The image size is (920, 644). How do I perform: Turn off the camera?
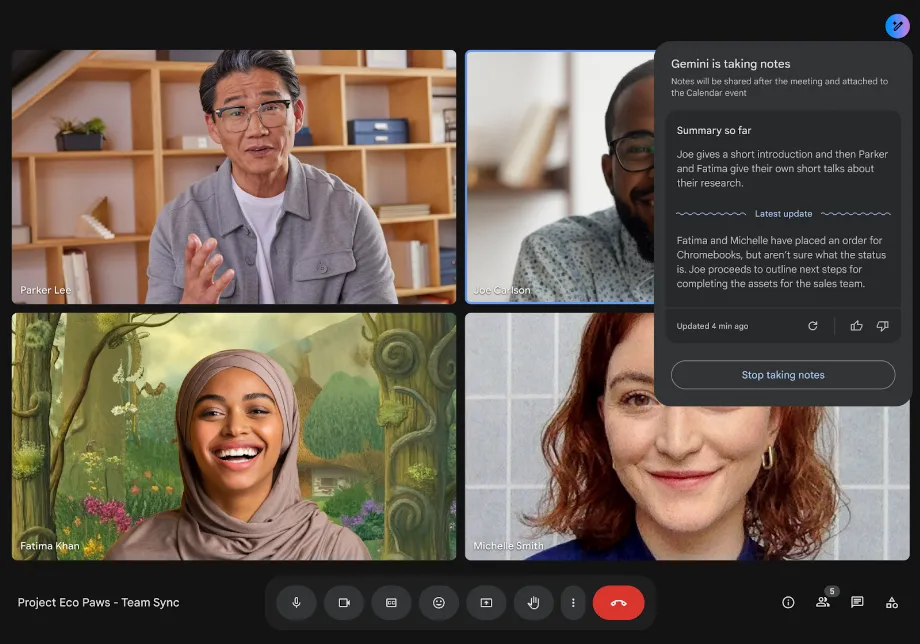point(344,602)
